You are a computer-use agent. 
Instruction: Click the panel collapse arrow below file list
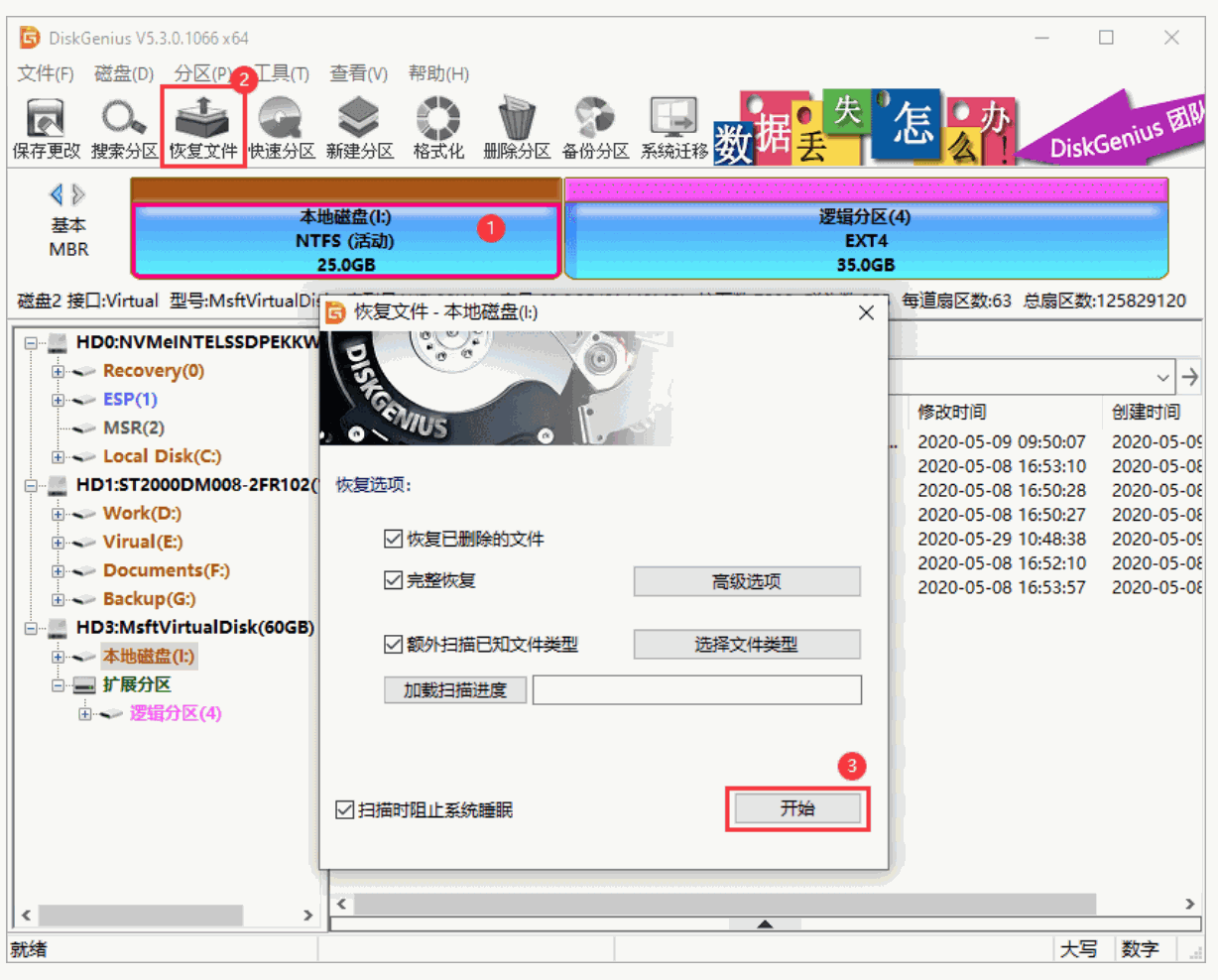[765, 923]
